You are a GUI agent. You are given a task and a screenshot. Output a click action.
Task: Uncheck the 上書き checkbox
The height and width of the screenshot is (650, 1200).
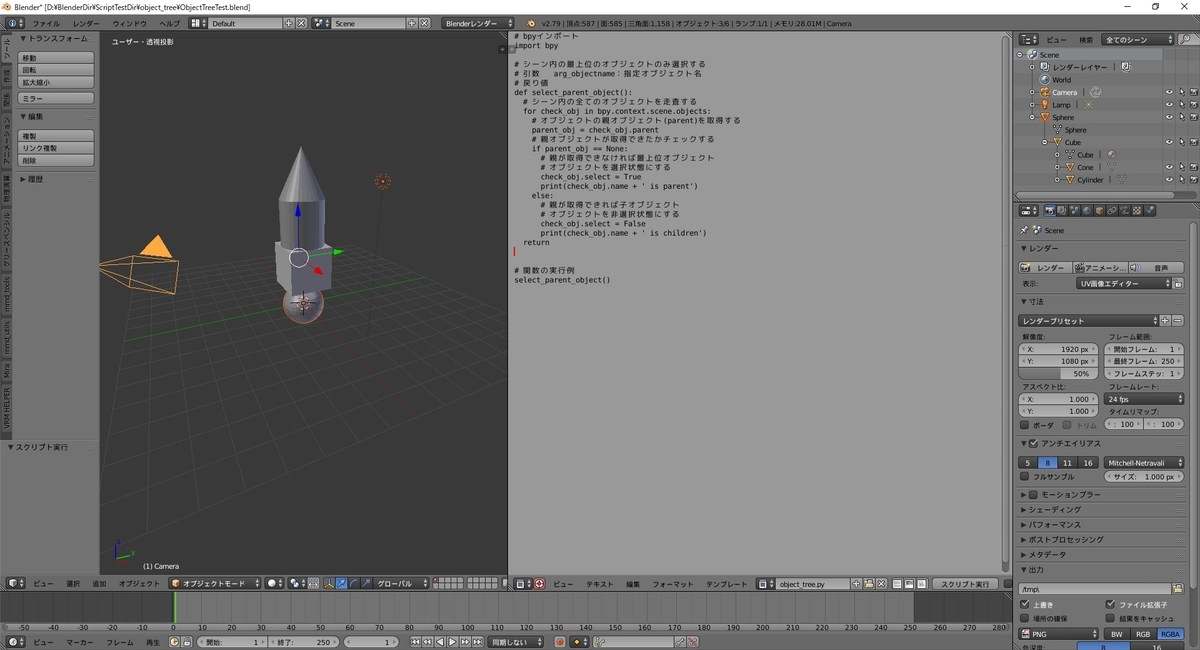(x=1024, y=605)
